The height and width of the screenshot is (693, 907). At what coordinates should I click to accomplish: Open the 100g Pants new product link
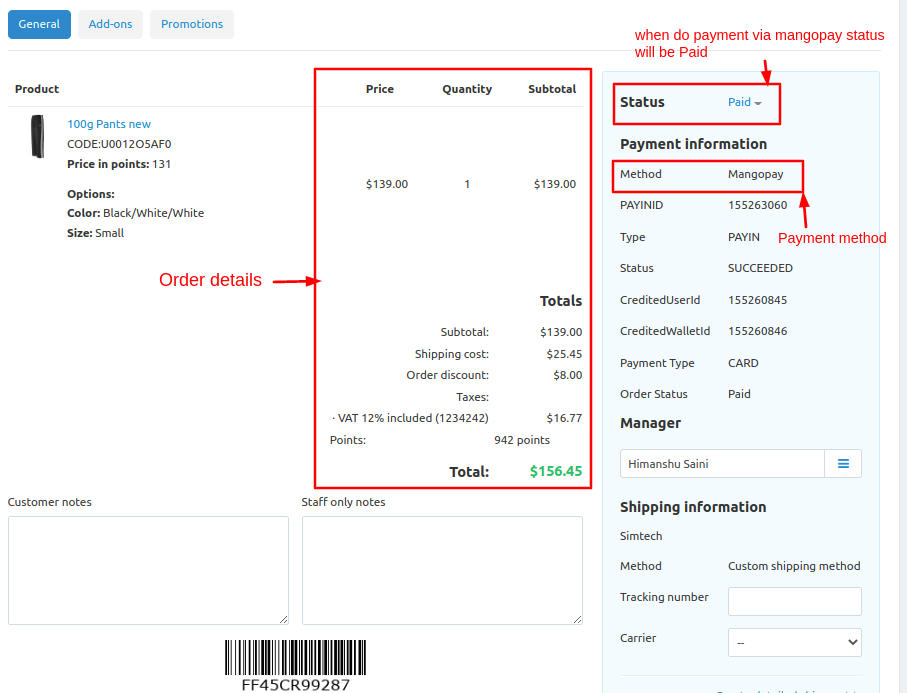pos(109,124)
